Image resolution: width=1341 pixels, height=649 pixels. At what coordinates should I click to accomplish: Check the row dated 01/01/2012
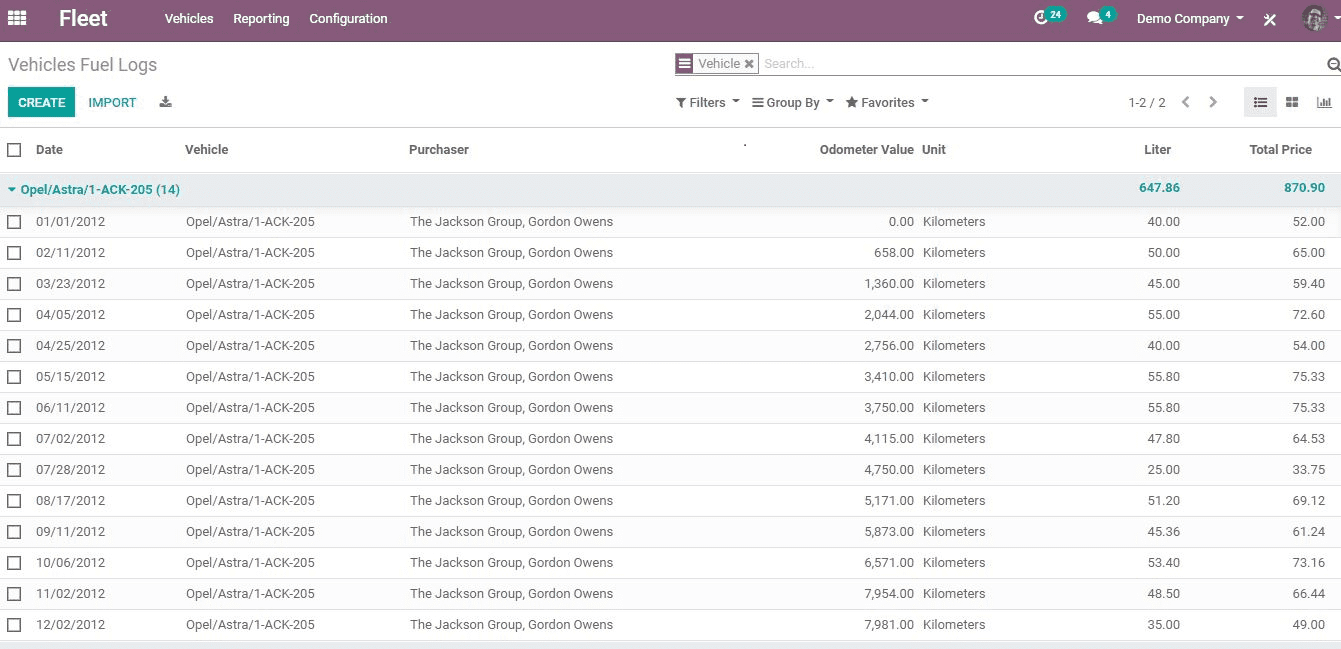coord(14,222)
